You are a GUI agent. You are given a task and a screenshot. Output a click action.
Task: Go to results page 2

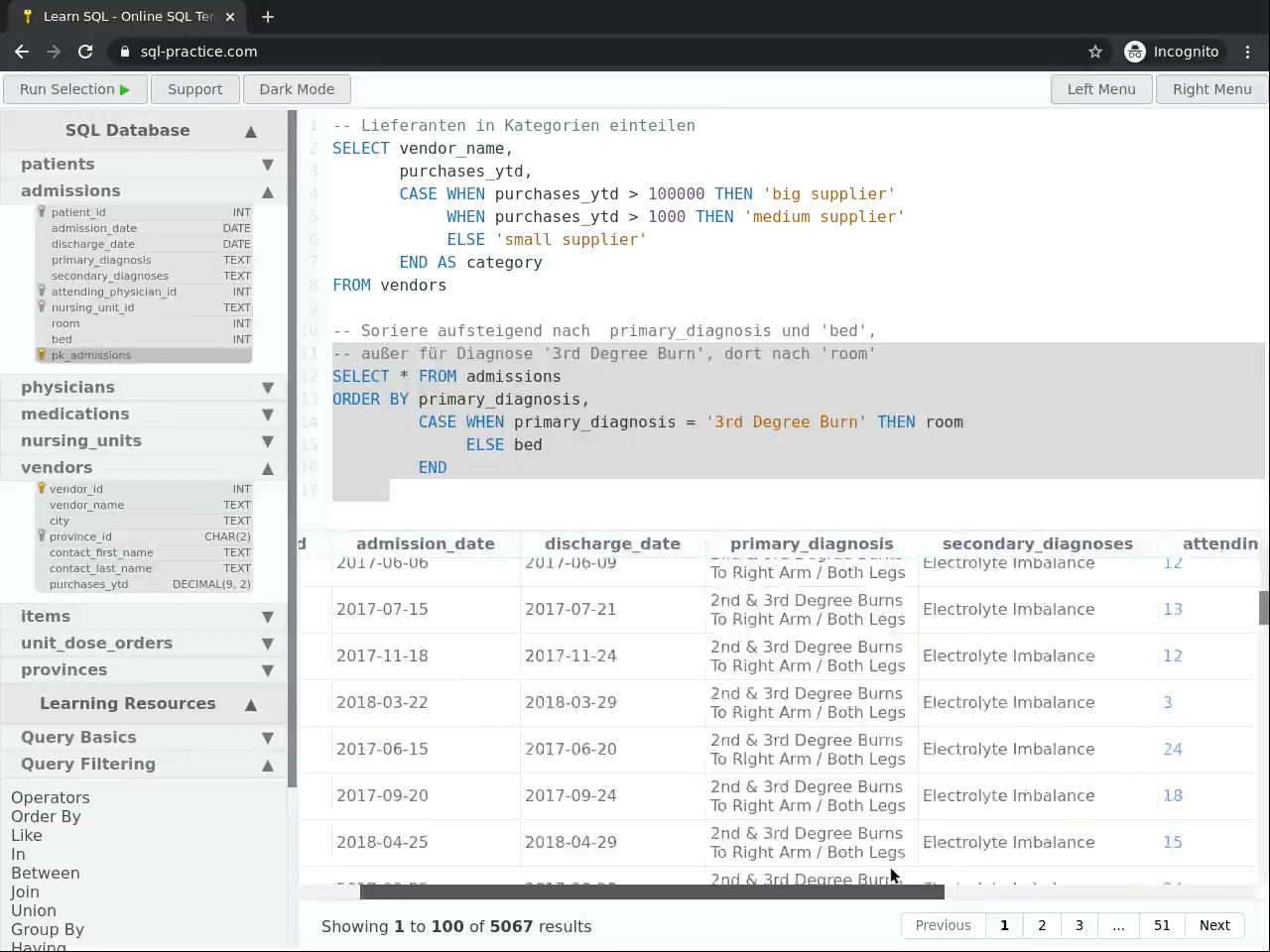(x=1042, y=925)
